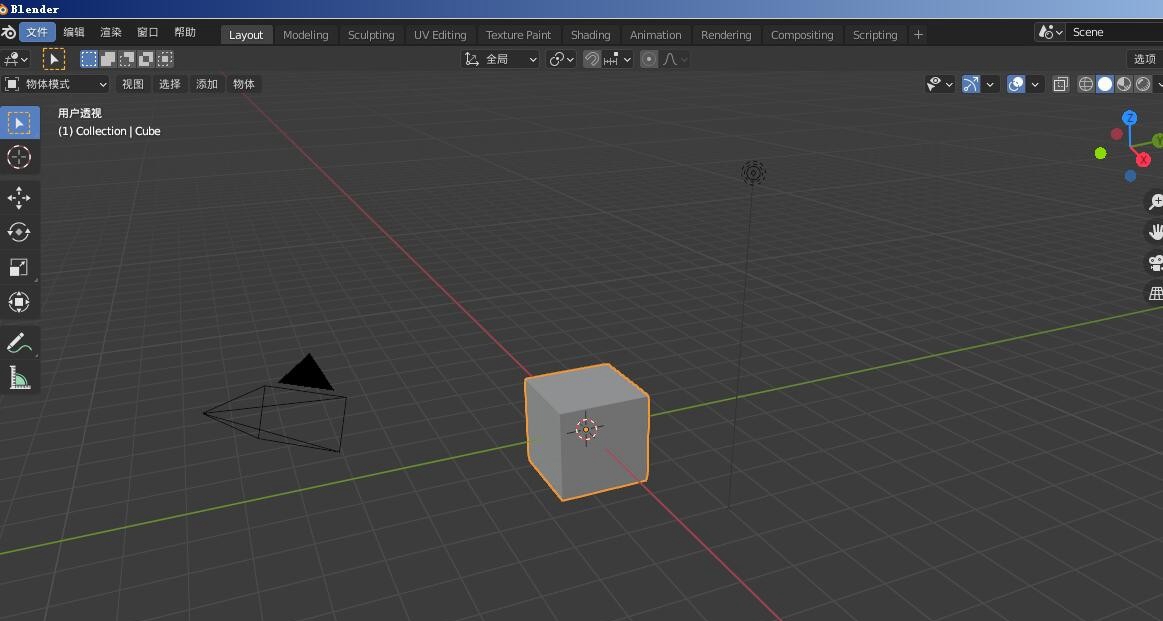Click the zoom magnifier navigation icon
Image resolution: width=1163 pixels, height=621 pixels.
click(1154, 201)
